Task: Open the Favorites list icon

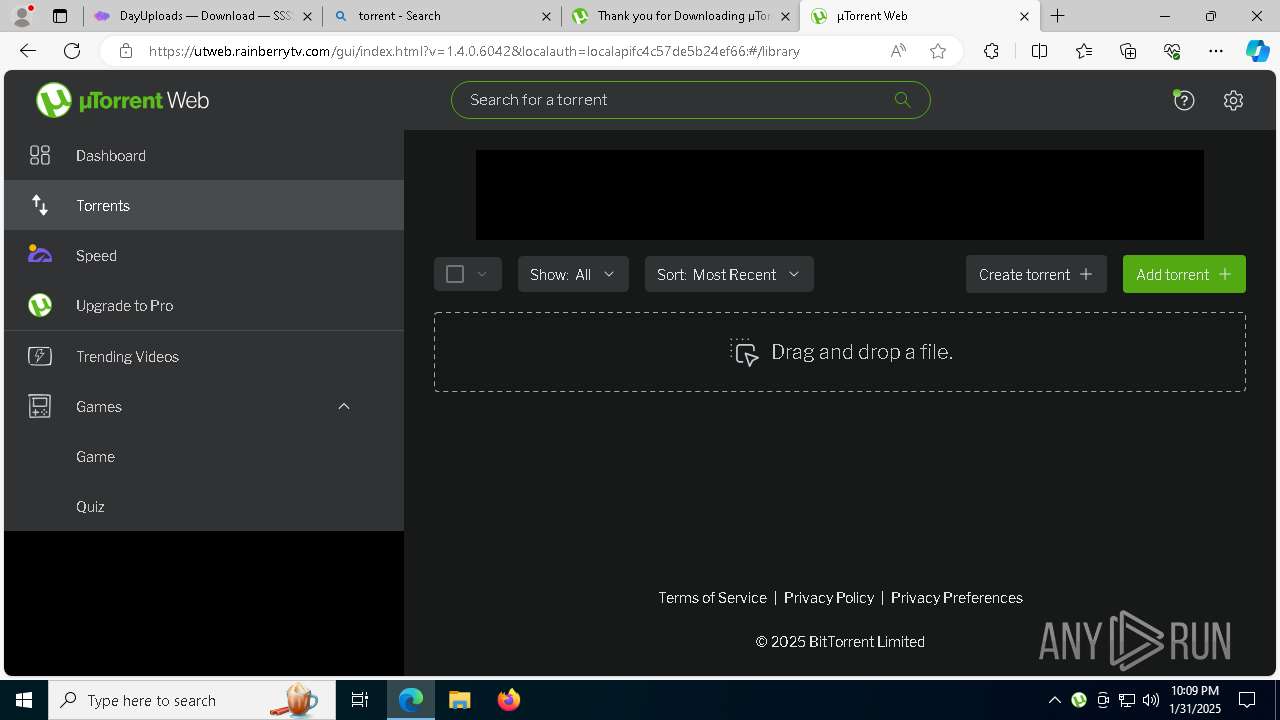Action: [1084, 51]
